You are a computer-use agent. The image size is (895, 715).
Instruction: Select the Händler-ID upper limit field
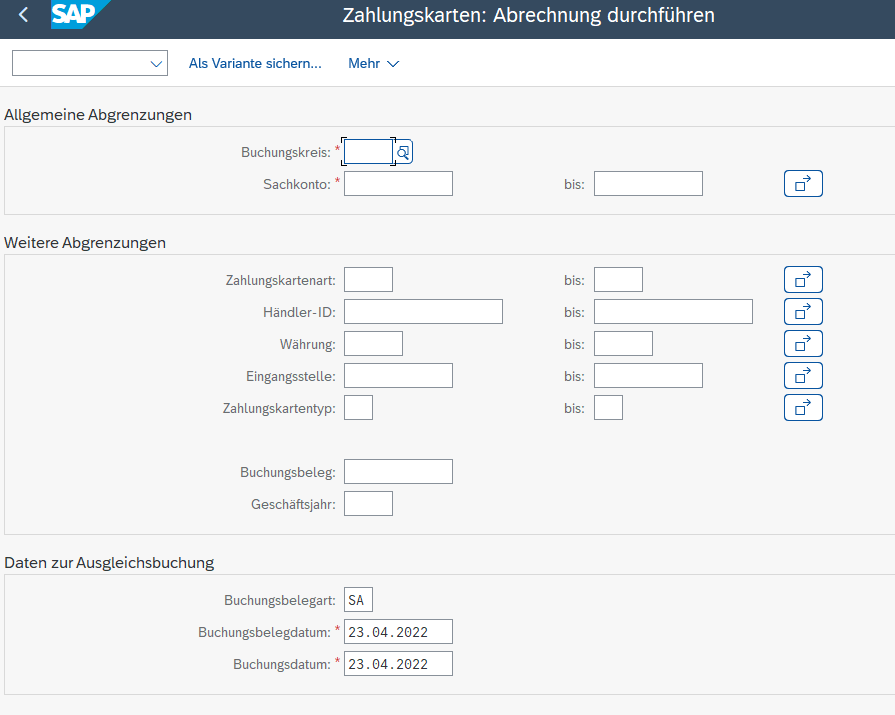(x=672, y=312)
